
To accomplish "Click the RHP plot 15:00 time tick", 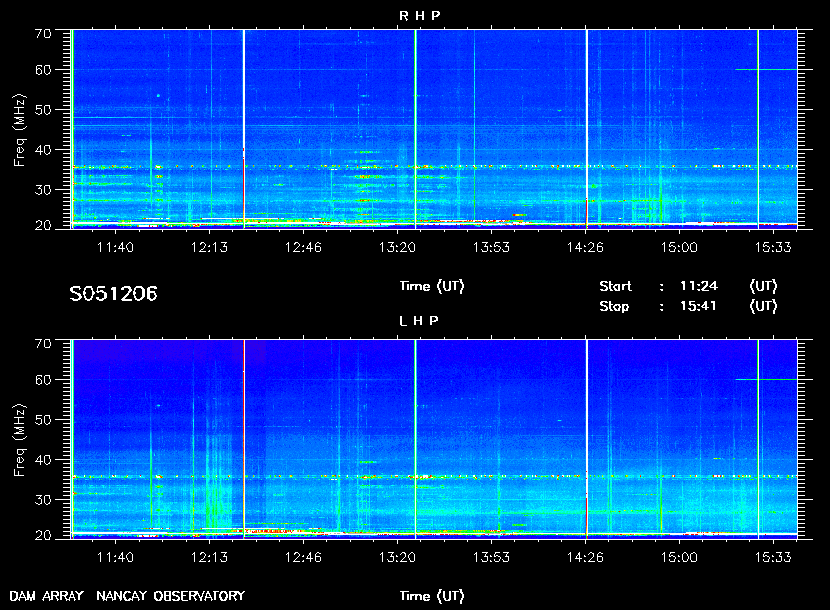I will [679, 247].
